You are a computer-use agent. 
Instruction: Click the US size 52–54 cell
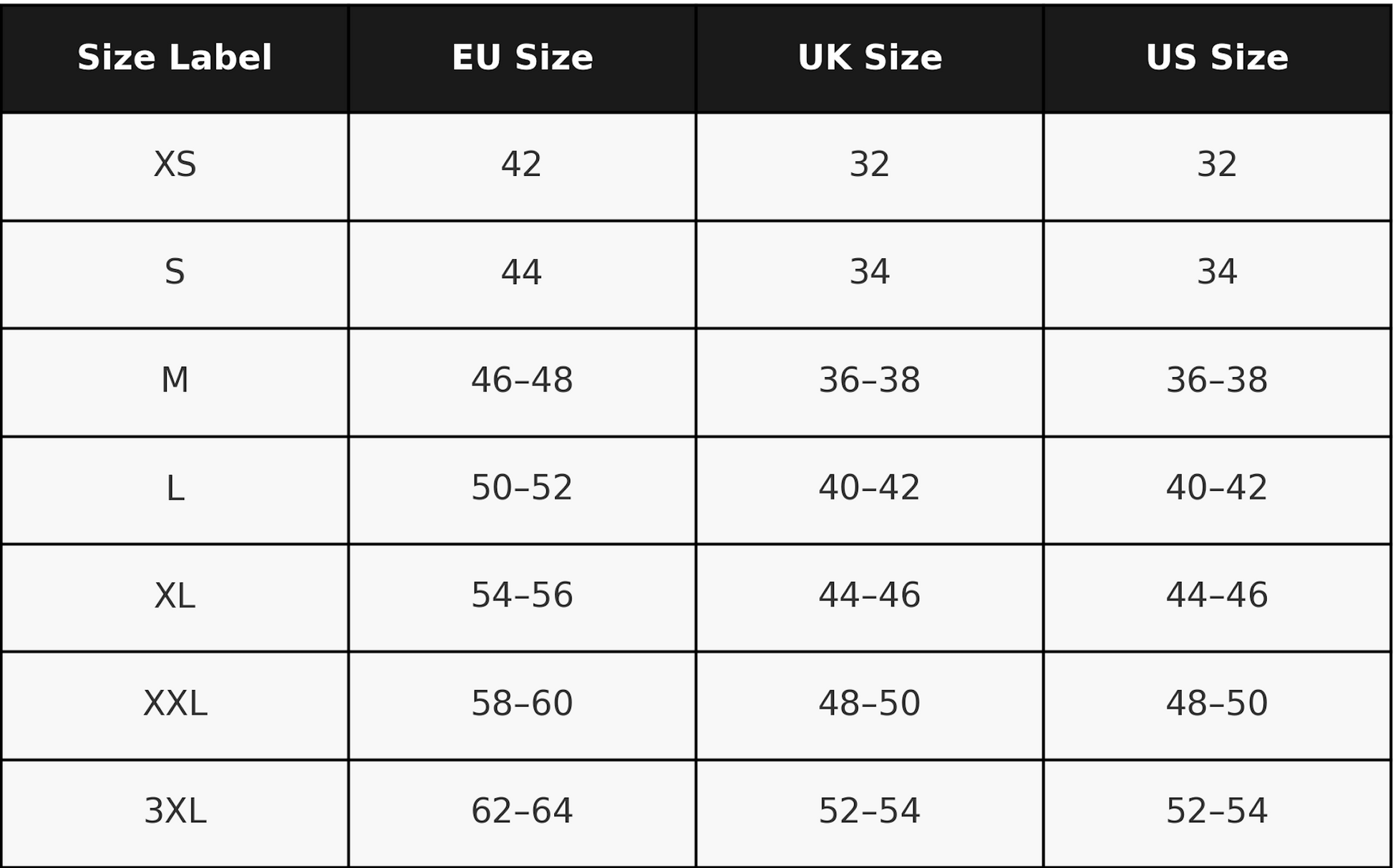coord(1217,814)
